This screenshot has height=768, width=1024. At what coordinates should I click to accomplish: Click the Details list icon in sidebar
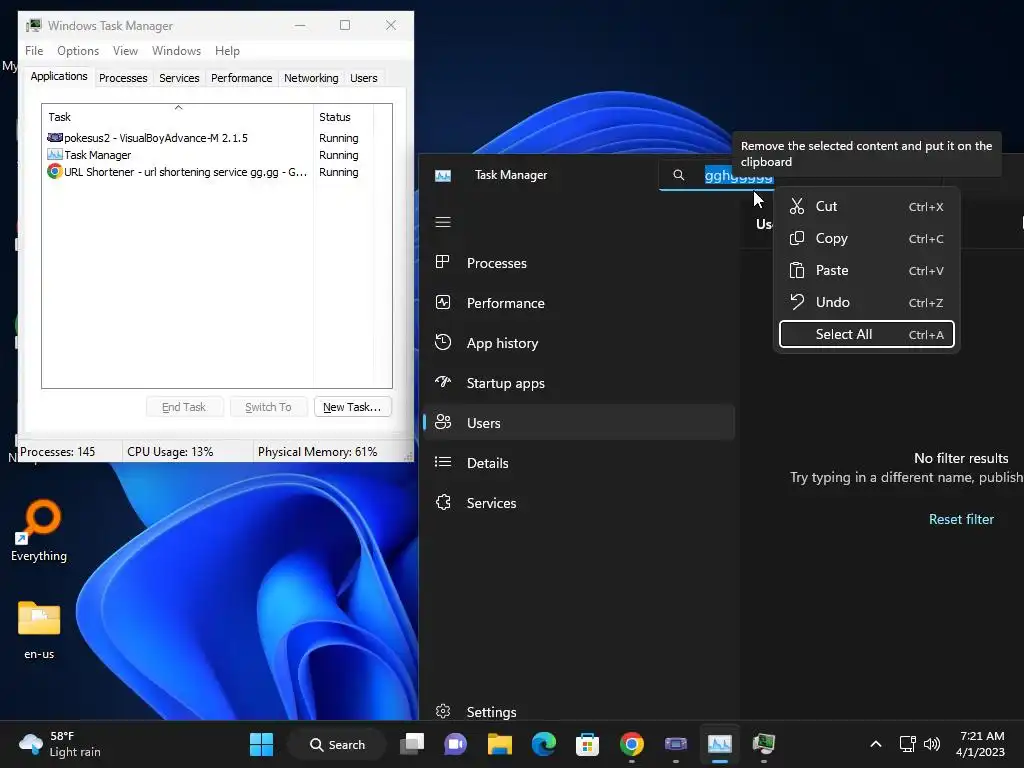pyautogui.click(x=443, y=462)
